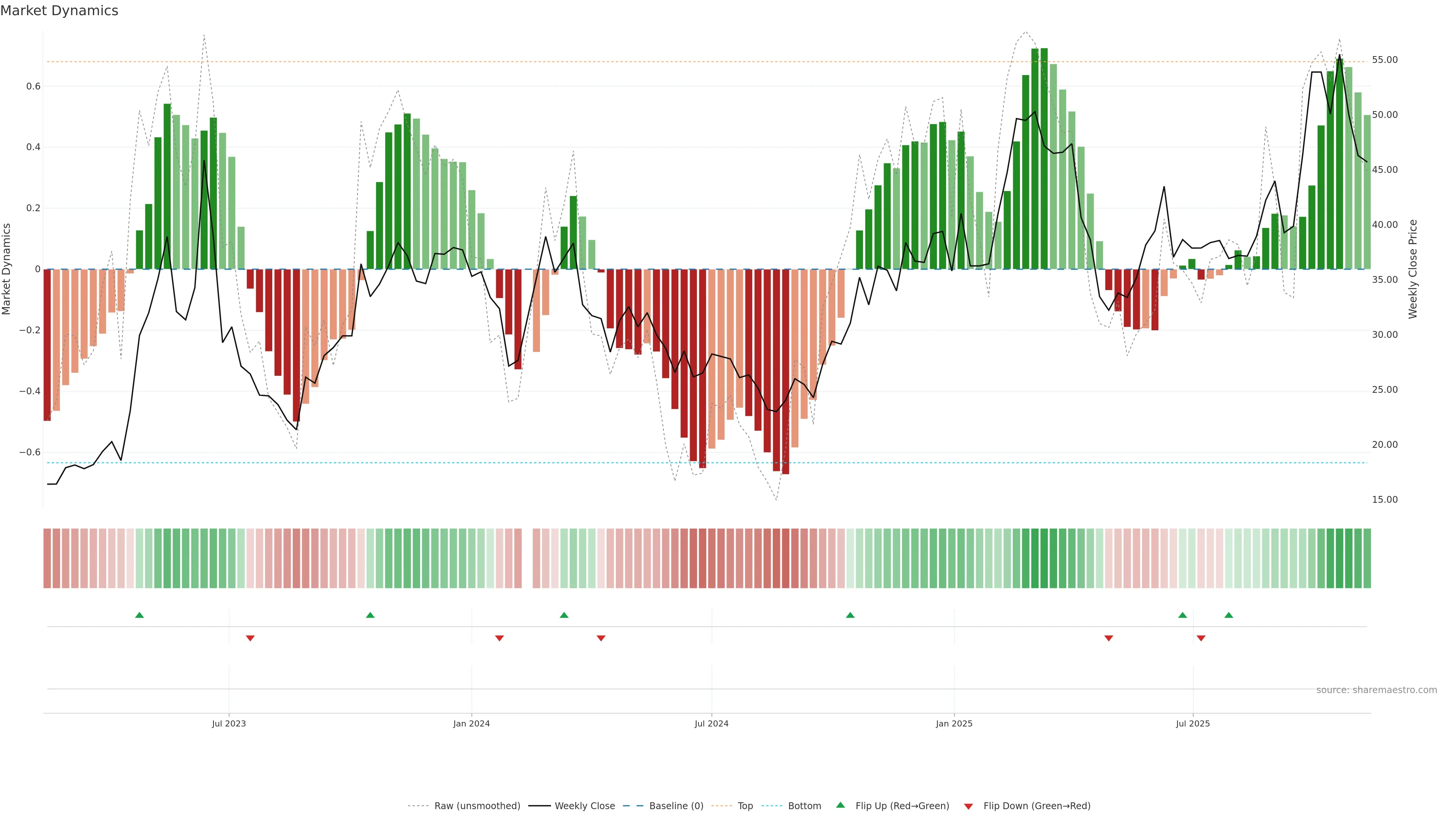Click the rightmost dark green heatmap cell

[1367, 559]
